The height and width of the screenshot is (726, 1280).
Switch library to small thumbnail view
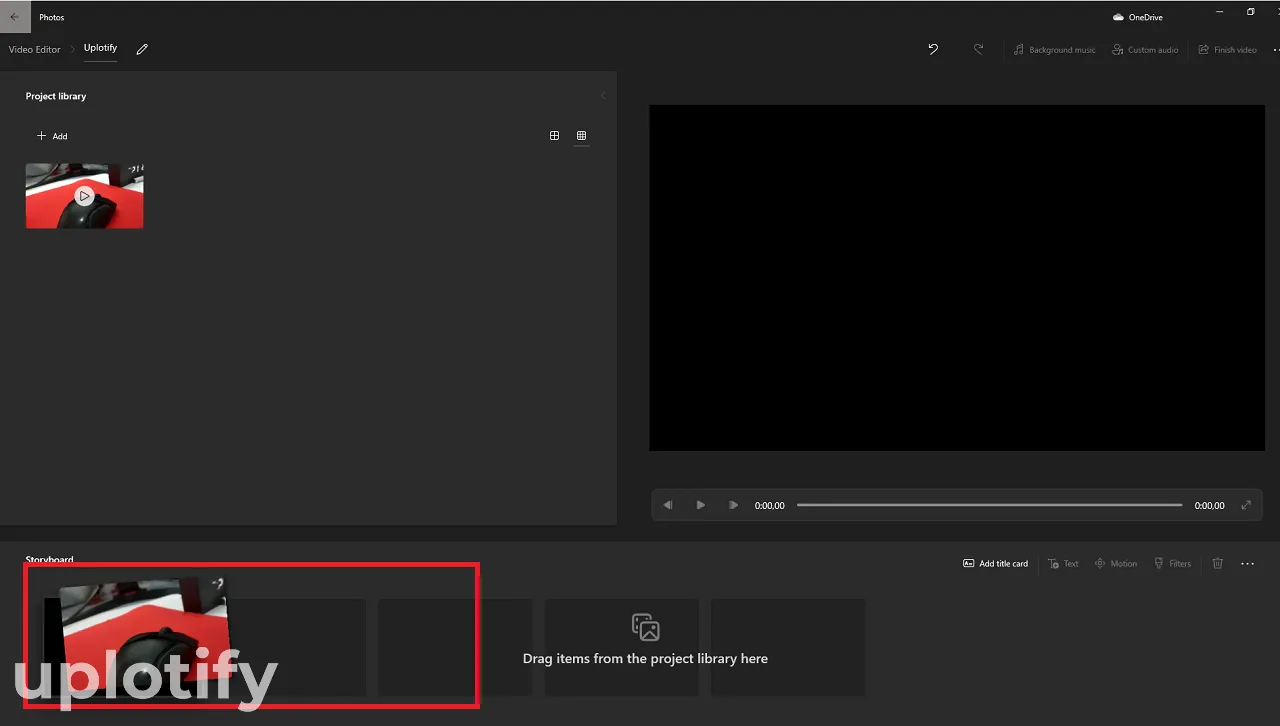[581, 136]
